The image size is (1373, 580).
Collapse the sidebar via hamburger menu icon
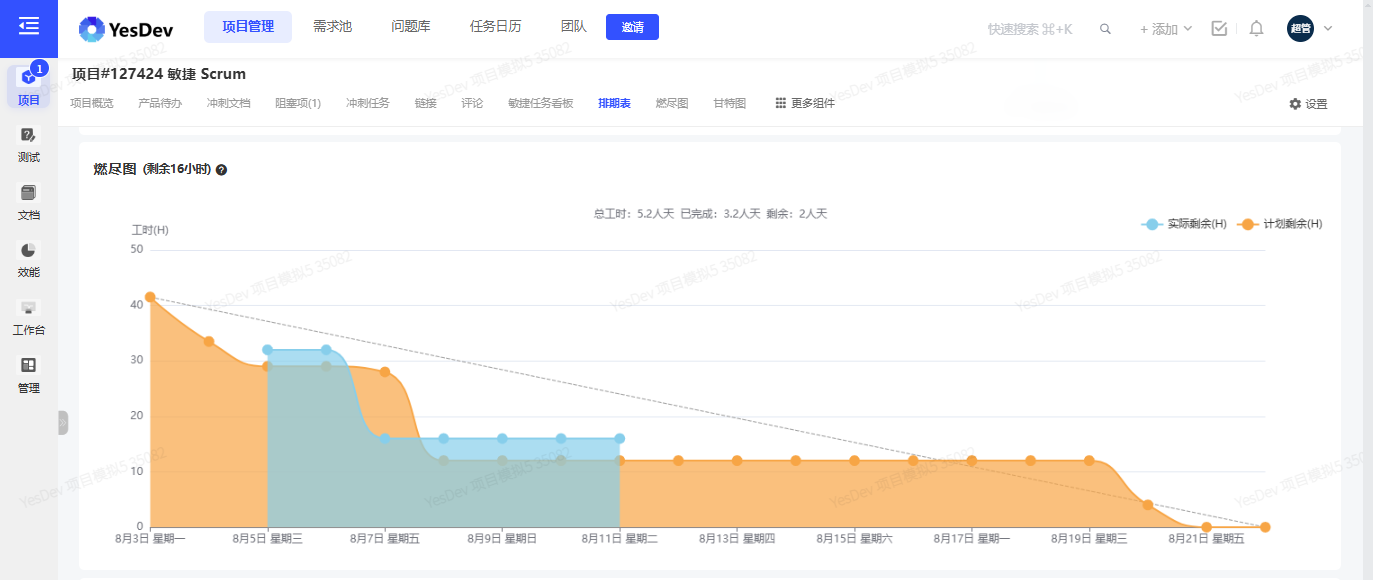point(28,26)
